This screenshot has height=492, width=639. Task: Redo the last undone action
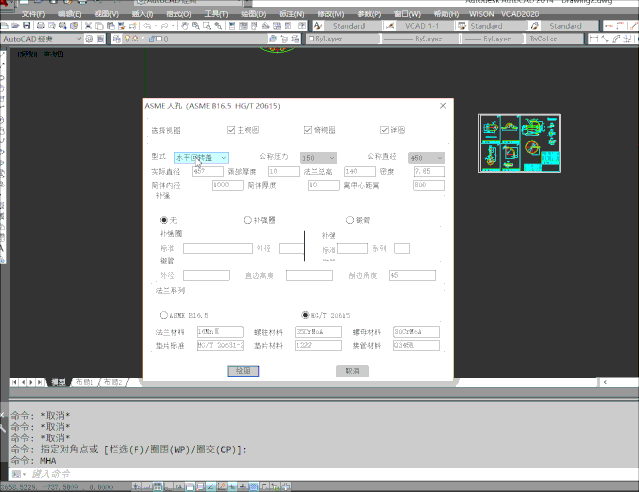[164, 26]
